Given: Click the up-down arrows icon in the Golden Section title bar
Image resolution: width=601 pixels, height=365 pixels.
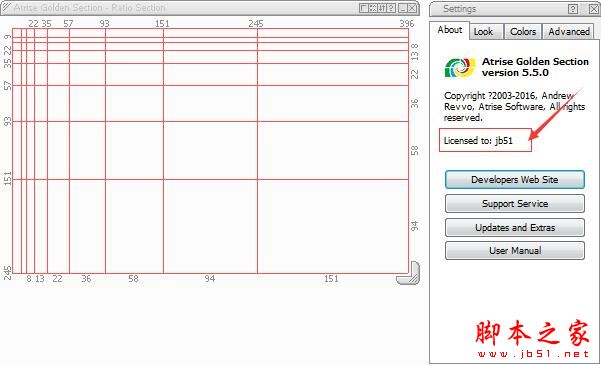Looking at the screenshot, I should tap(382, 8).
